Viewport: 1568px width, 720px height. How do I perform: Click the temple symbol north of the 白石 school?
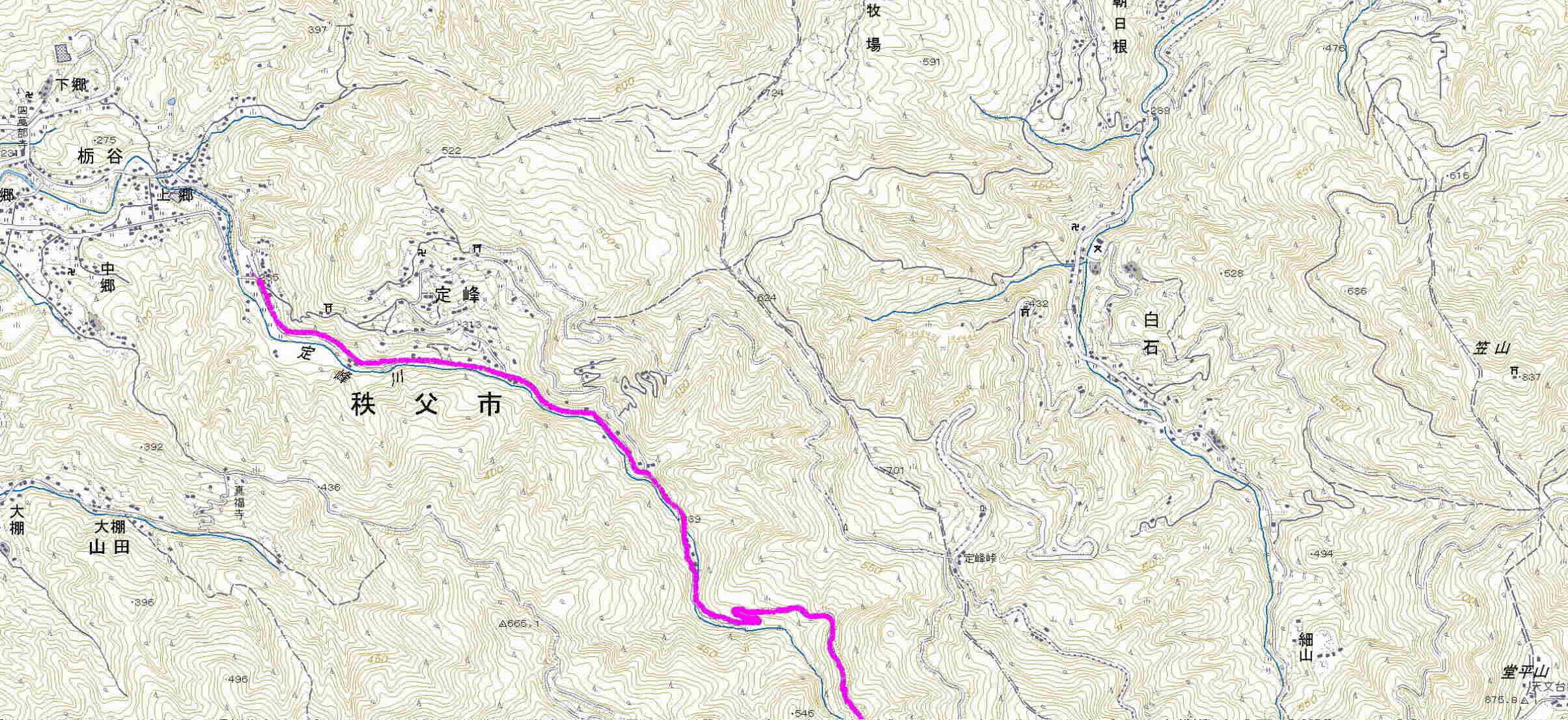[1074, 227]
